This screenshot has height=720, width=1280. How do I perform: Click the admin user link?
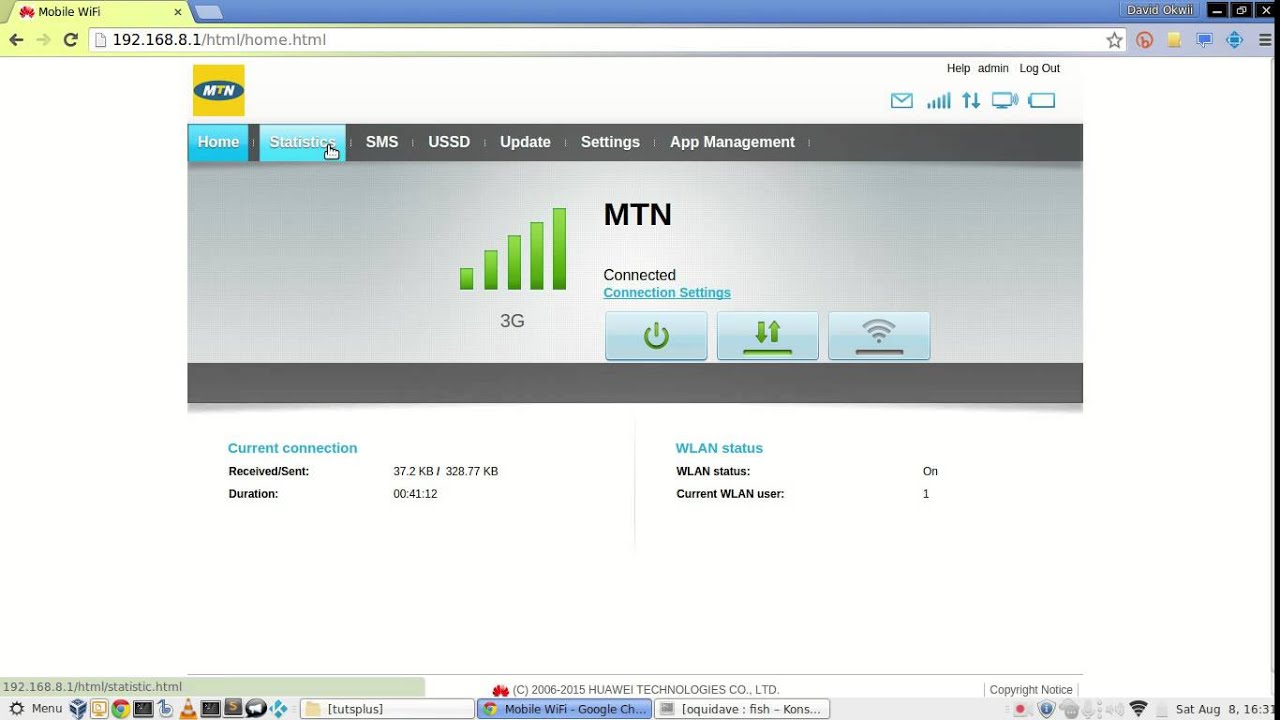(993, 68)
